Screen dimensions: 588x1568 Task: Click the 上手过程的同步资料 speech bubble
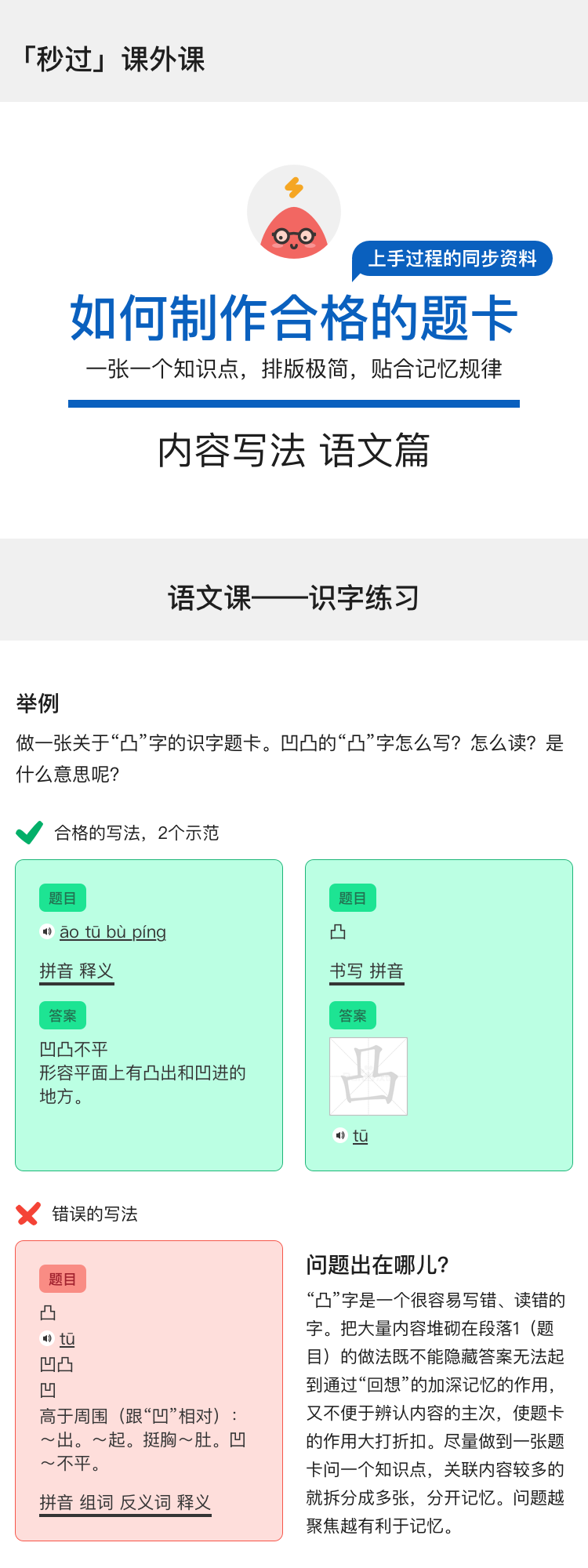pos(452,259)
